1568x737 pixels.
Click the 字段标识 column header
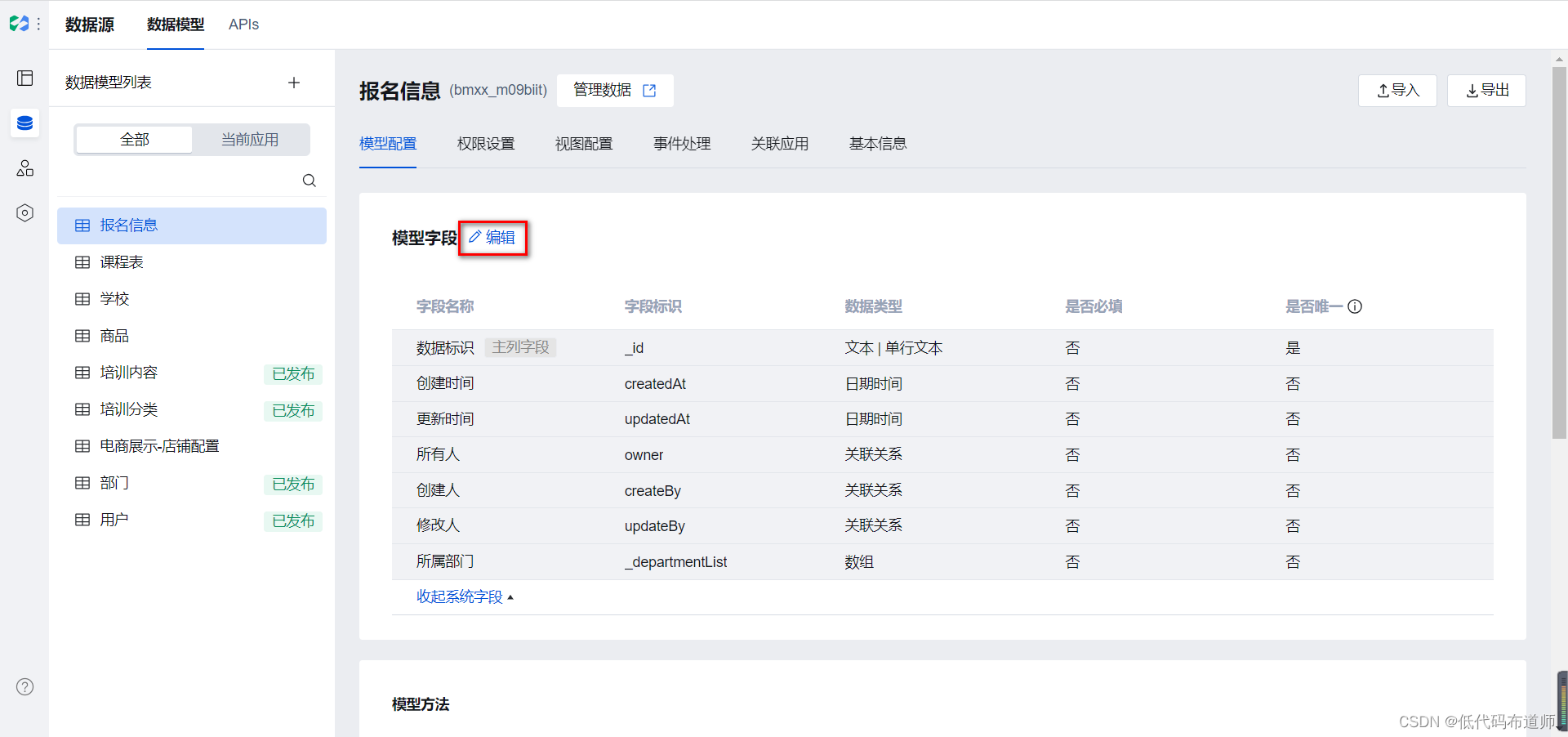(x=653, y=306)
